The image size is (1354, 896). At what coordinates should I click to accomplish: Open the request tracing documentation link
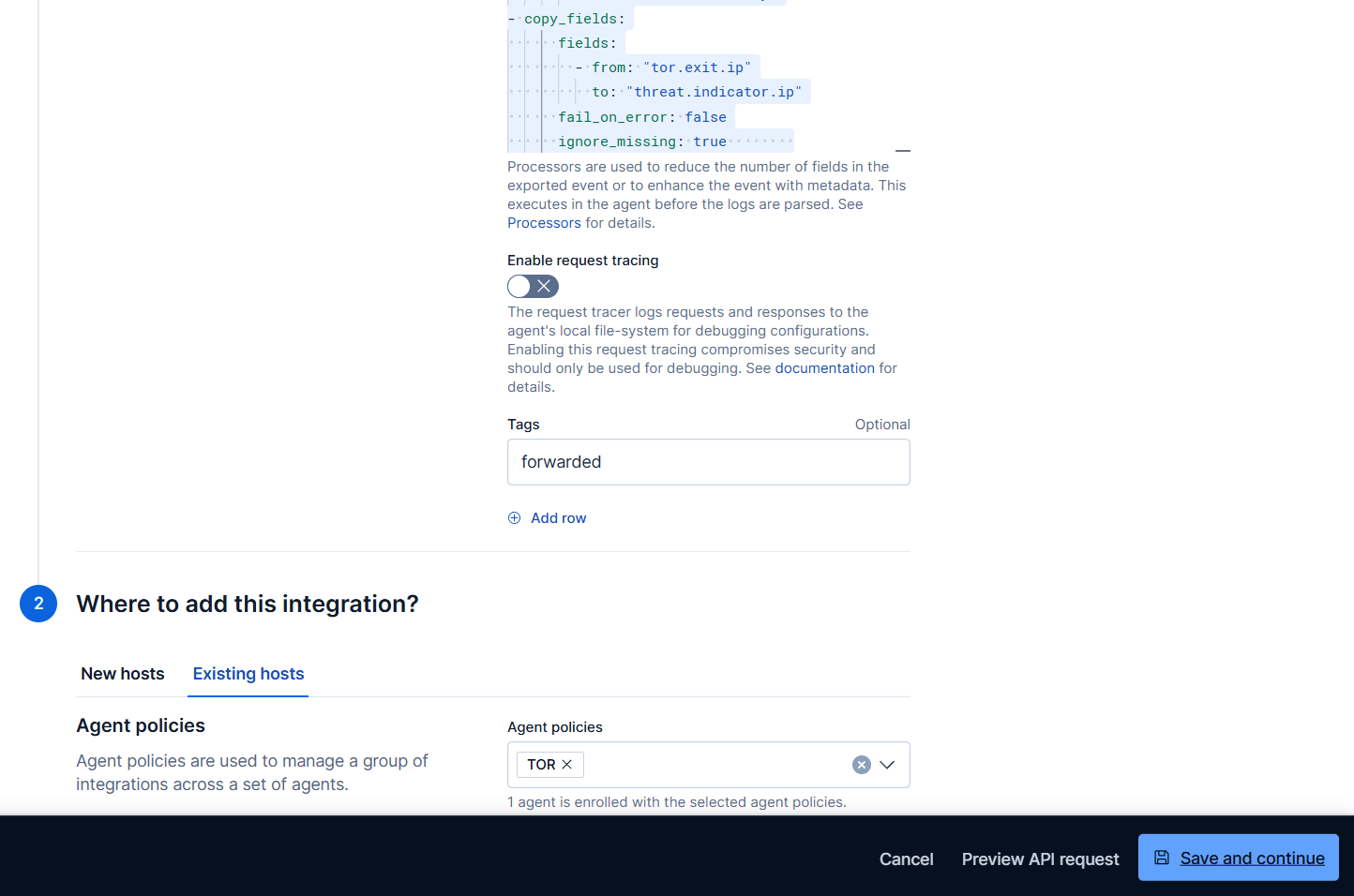click(824, 368)
